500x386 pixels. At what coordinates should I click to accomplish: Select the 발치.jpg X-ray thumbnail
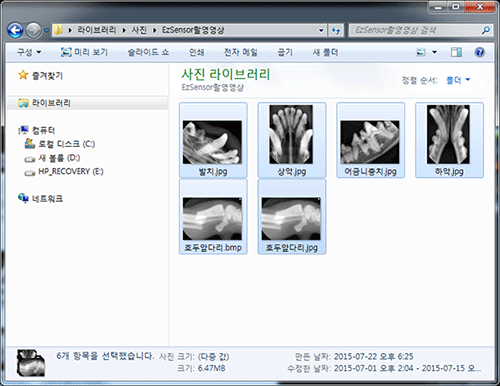pyautogui.click(x=212, y=142)
